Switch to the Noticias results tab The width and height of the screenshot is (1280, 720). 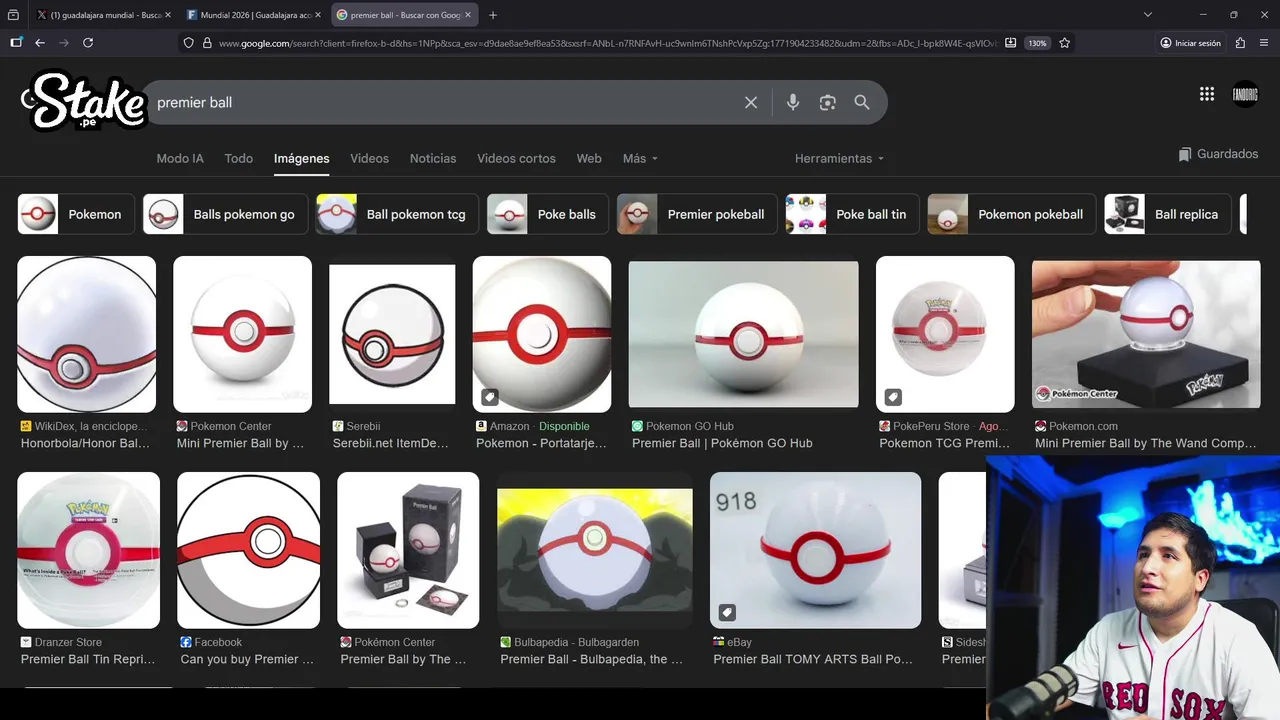[433, 158]
